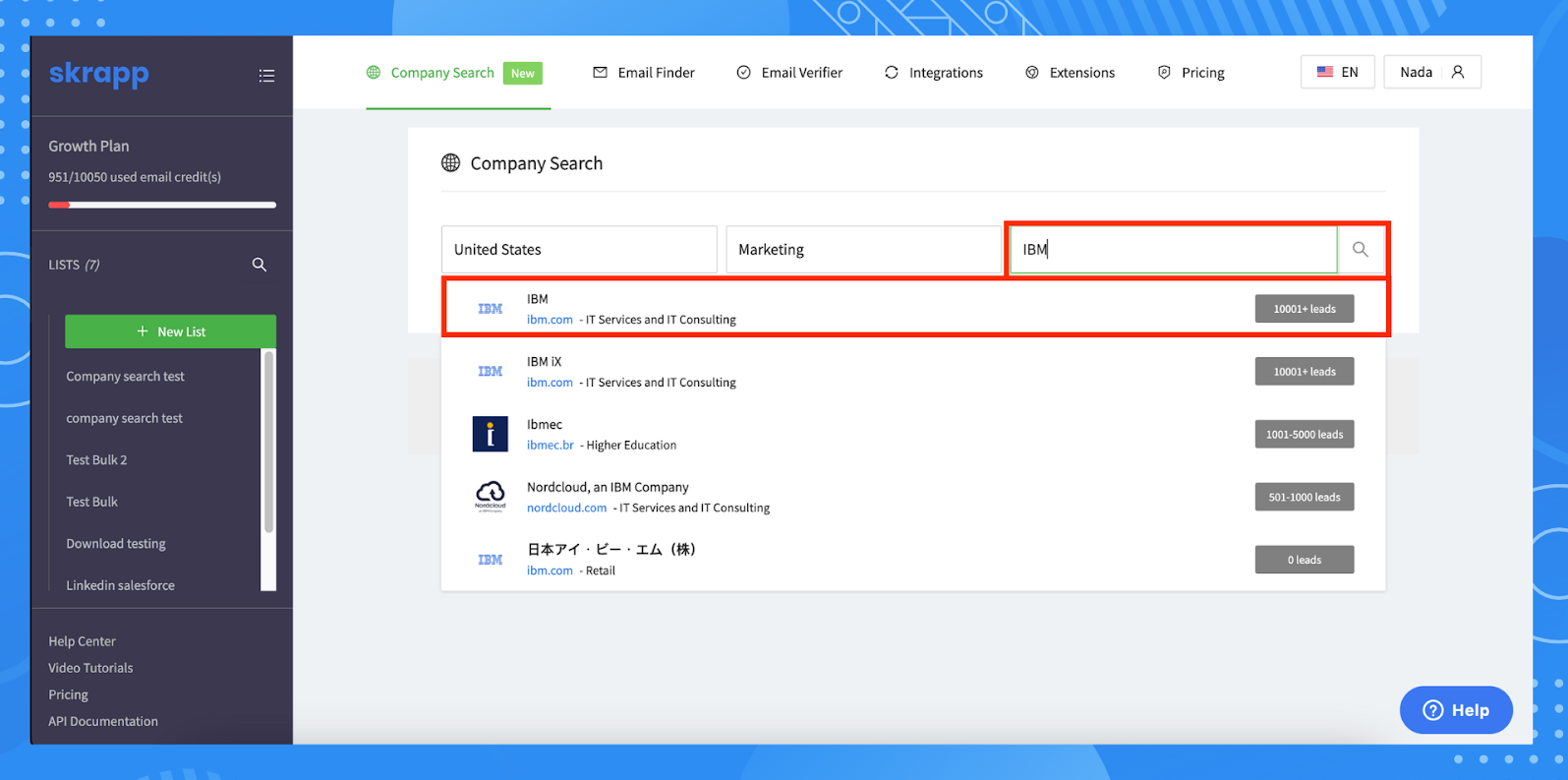Viewport: 1568px width, 780px height.
Task: Open API Documentation link
Action: (x=103, y=721)
